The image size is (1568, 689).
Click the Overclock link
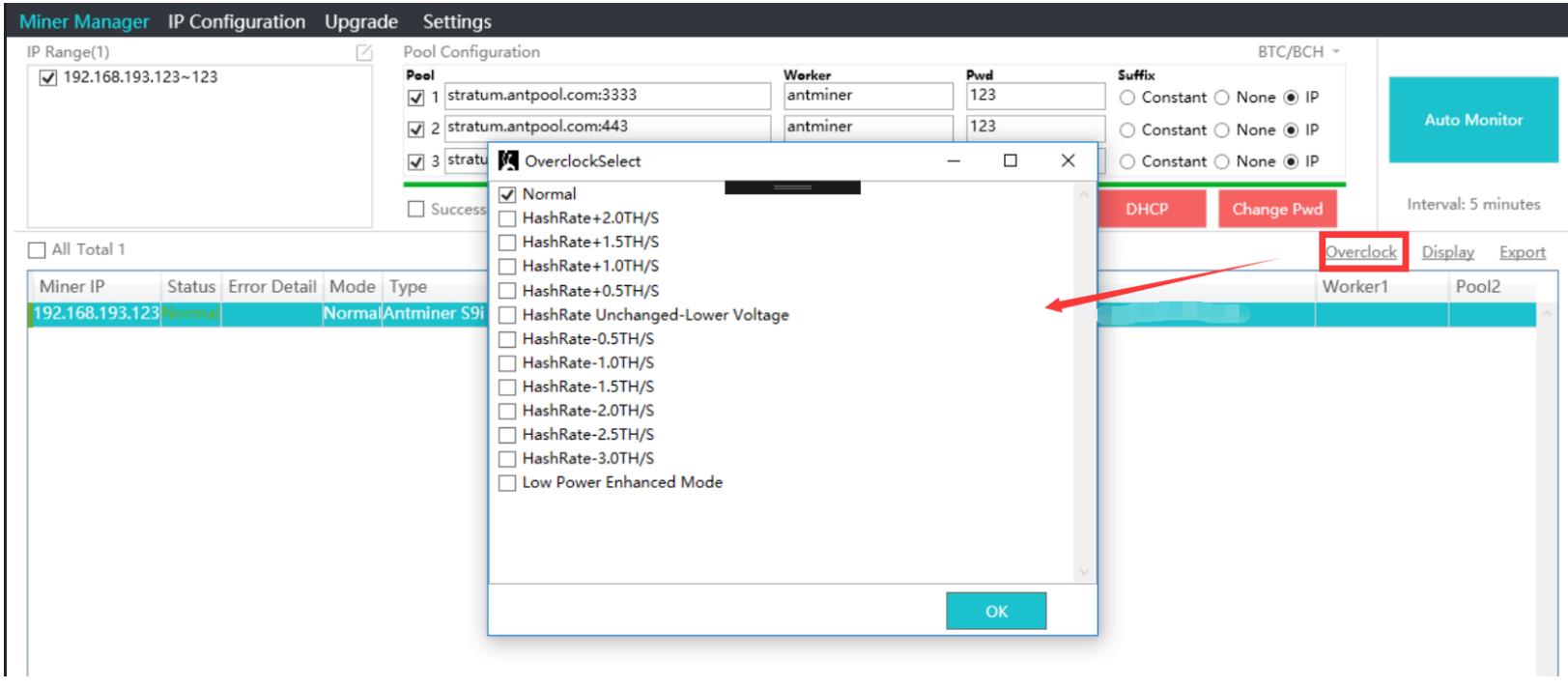pos(1360,252)
